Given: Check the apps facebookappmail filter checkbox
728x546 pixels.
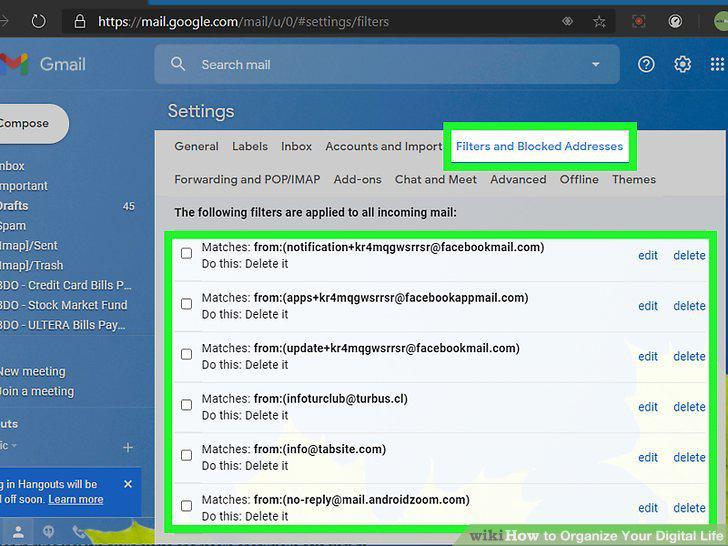Looking at the screenshot, I should point(186,304).
